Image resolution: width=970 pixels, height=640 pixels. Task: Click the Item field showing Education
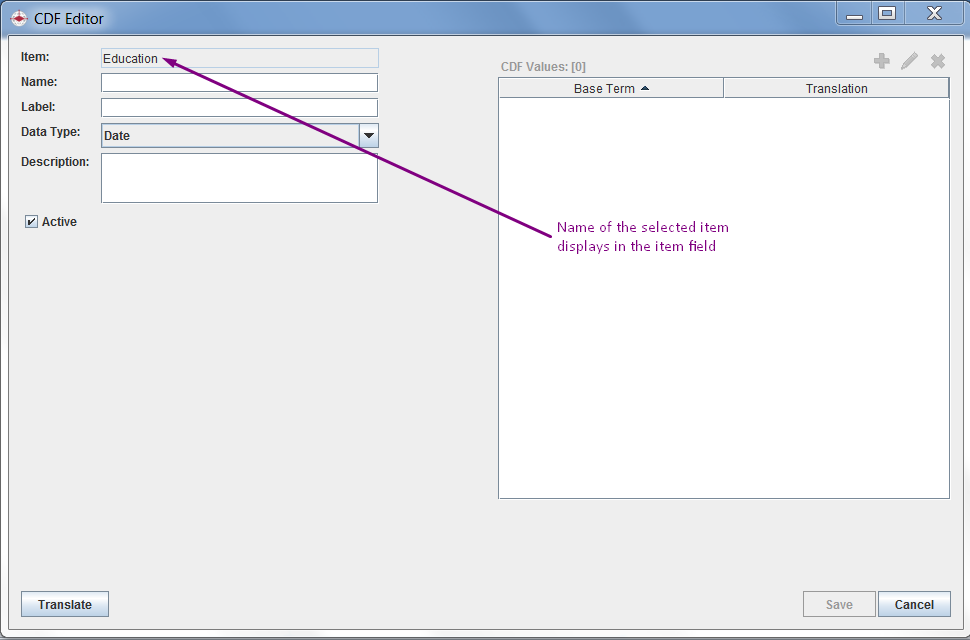click(239, 59)
